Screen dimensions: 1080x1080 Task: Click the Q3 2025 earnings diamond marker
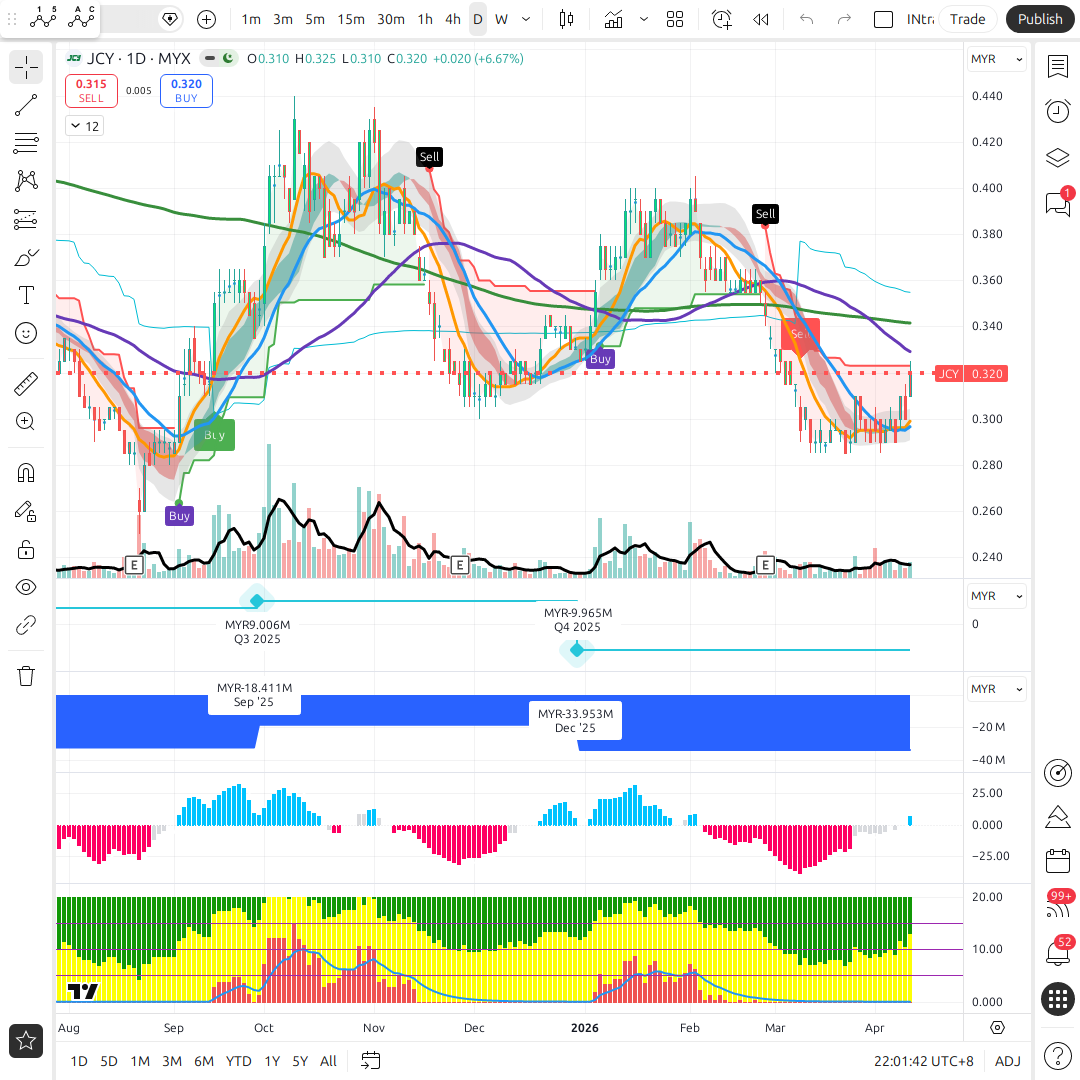(x=256, y=600)
